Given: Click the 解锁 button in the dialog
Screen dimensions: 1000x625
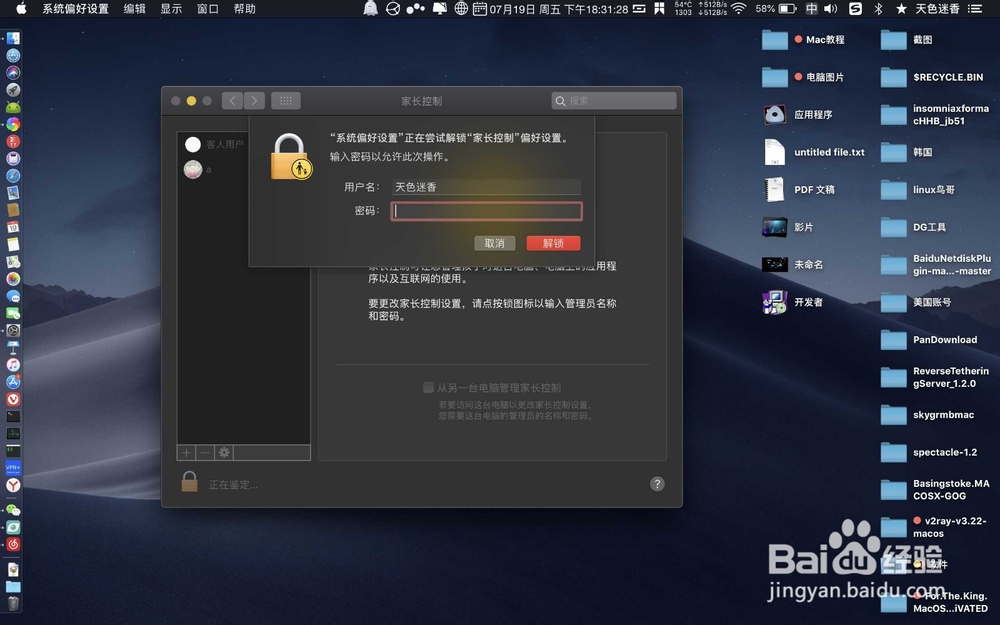Looking at the screenshot, I should tap(553, 242).
